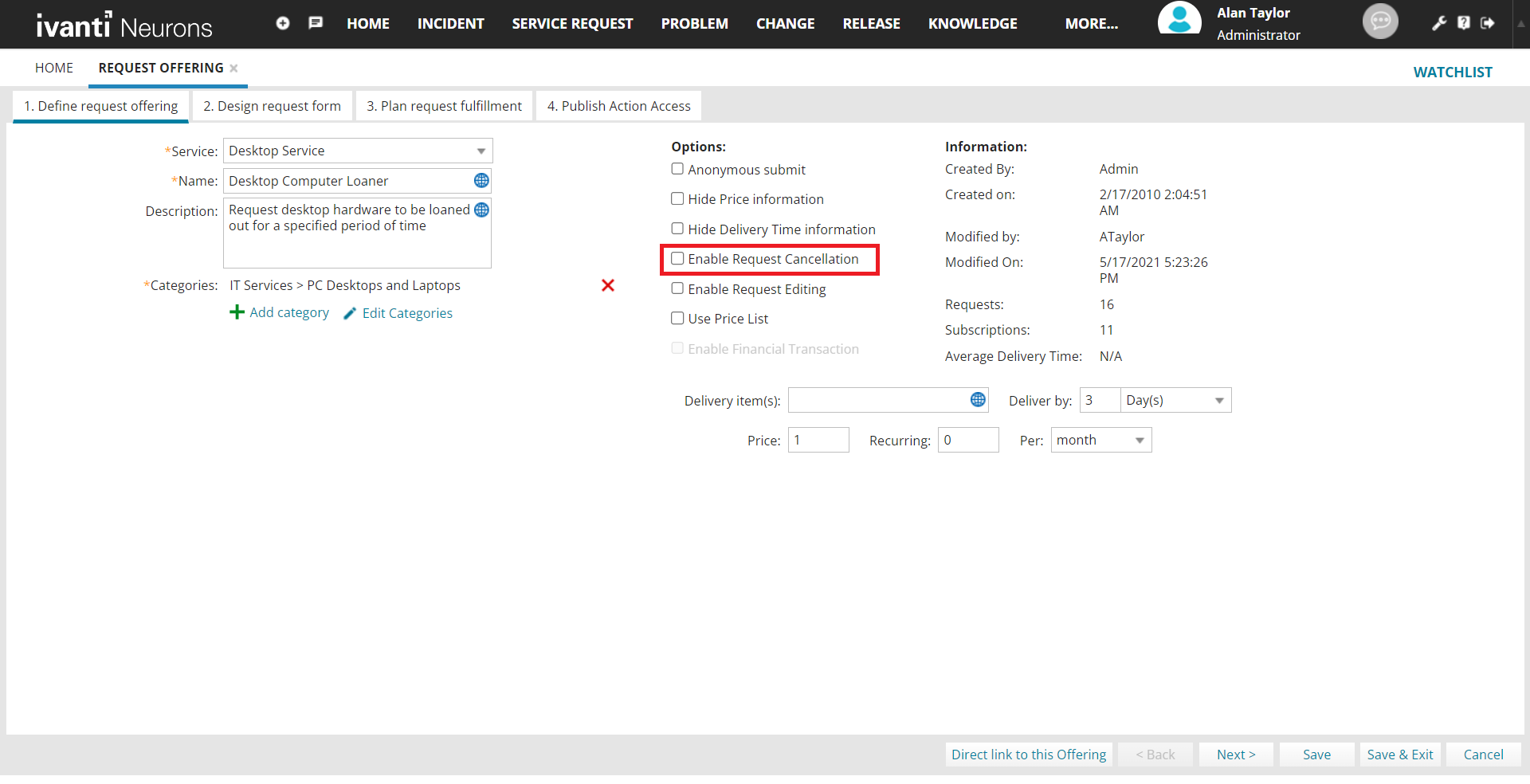Open the quick create plus icon
Screen dimensions: 1530x784
(x=283, y=23)
